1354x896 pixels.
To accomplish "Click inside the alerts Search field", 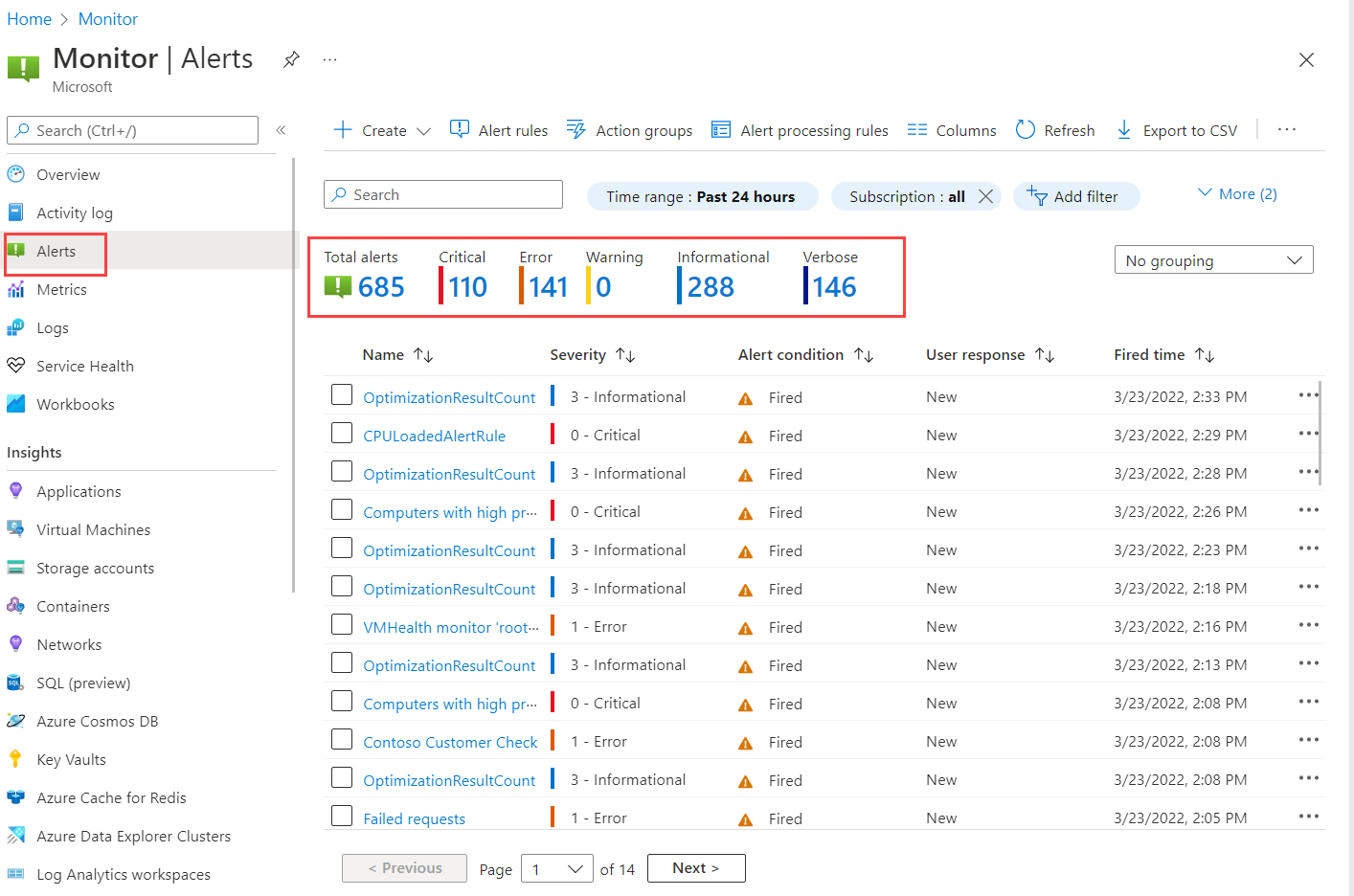I will (x=442, y=194).
